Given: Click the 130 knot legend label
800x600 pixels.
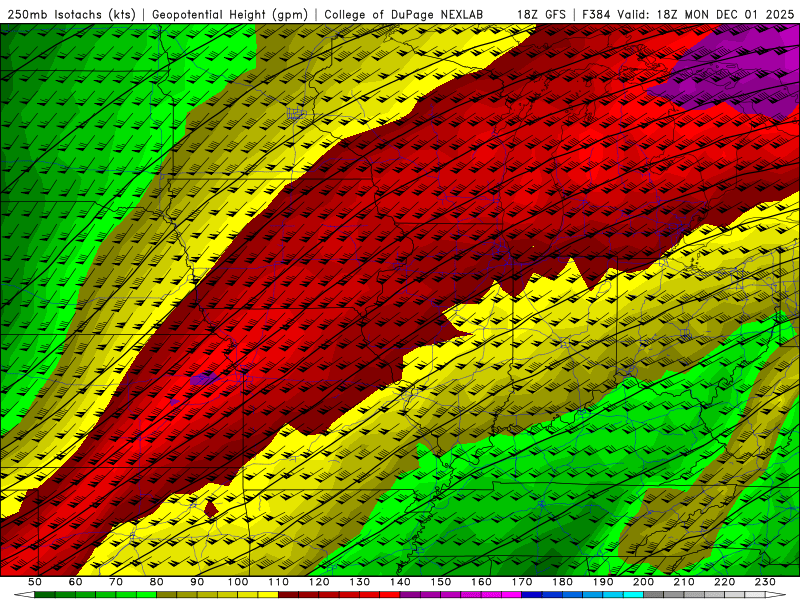Looking at the screenshot, I should [x=360, y=582].
